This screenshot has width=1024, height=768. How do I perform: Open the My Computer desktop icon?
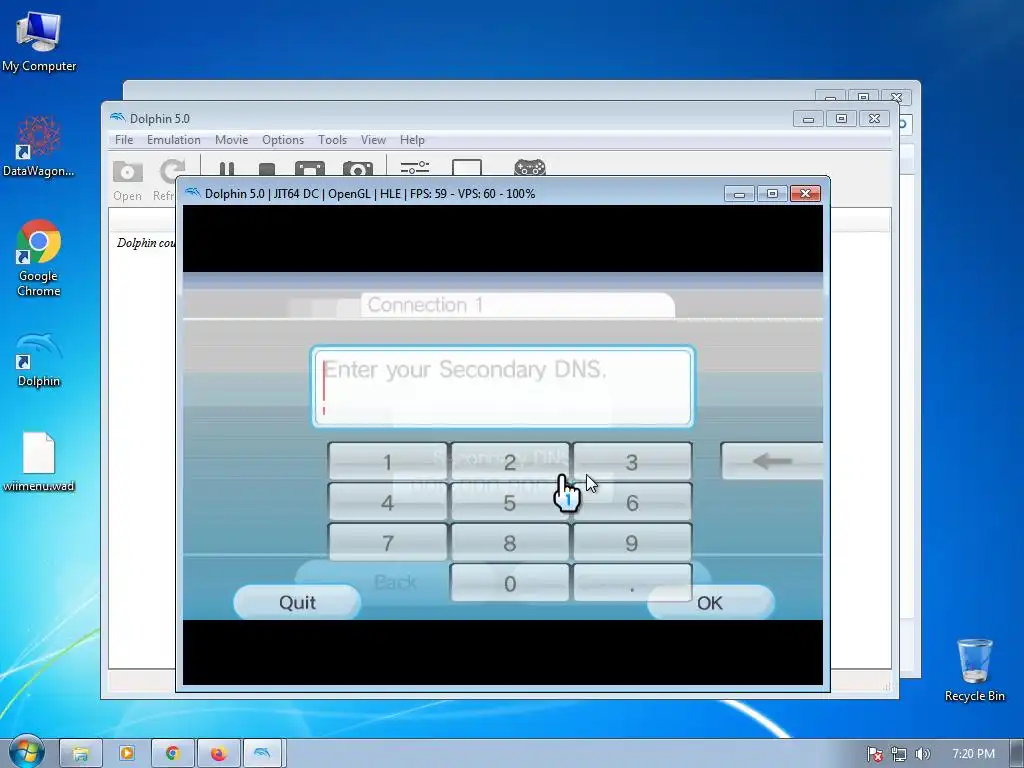click(39, 40)
